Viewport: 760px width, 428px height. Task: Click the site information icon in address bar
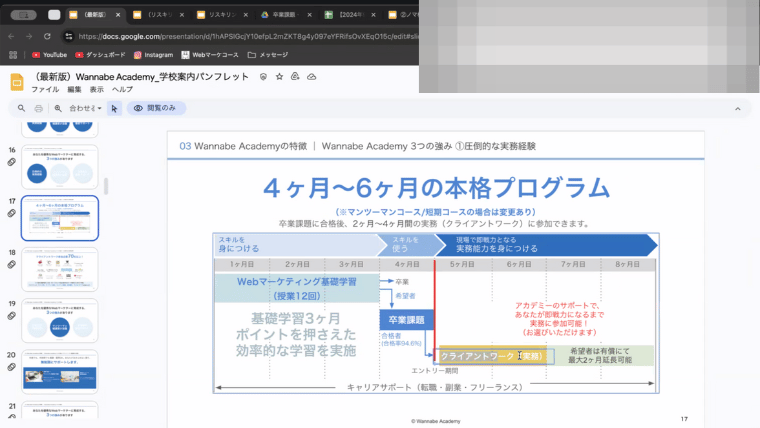pos(69,36)
